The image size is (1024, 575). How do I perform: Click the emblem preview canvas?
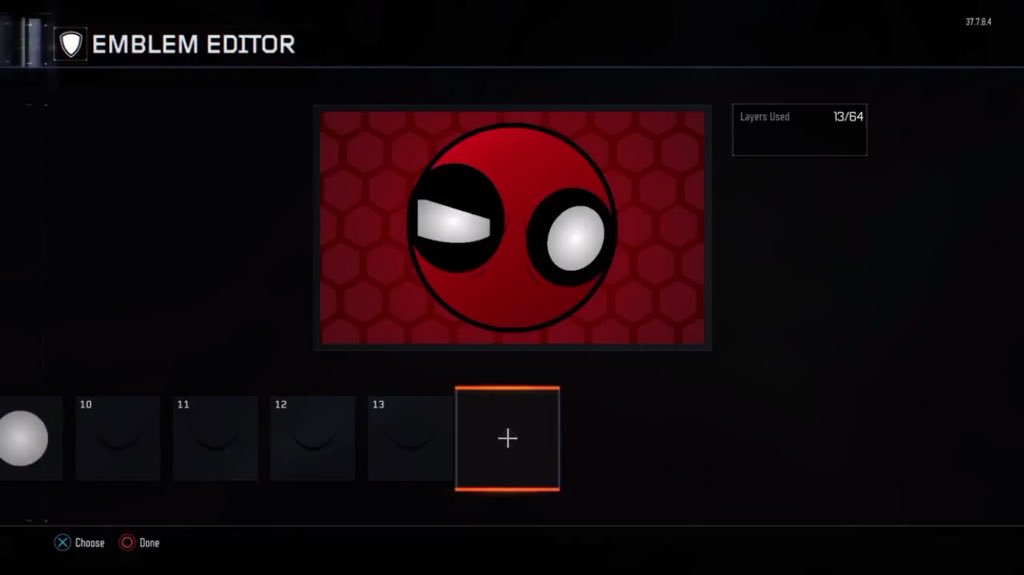pyautogui.click(x=512, y=227)
